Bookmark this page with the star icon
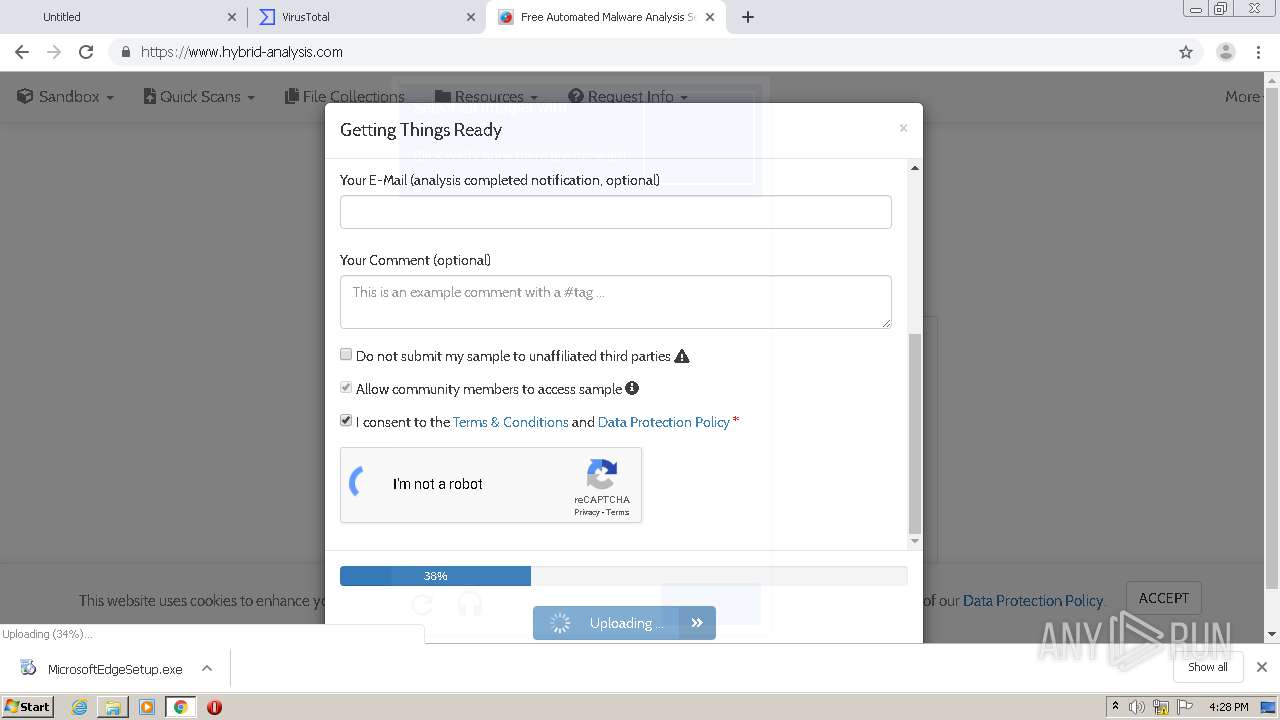 pos(1186,52)
